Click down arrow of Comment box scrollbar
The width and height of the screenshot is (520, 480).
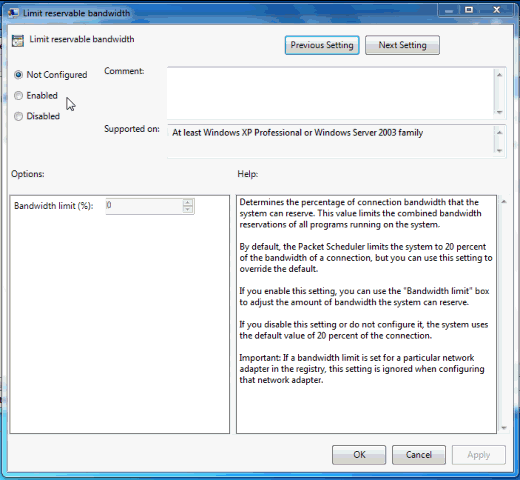point(499,112)
